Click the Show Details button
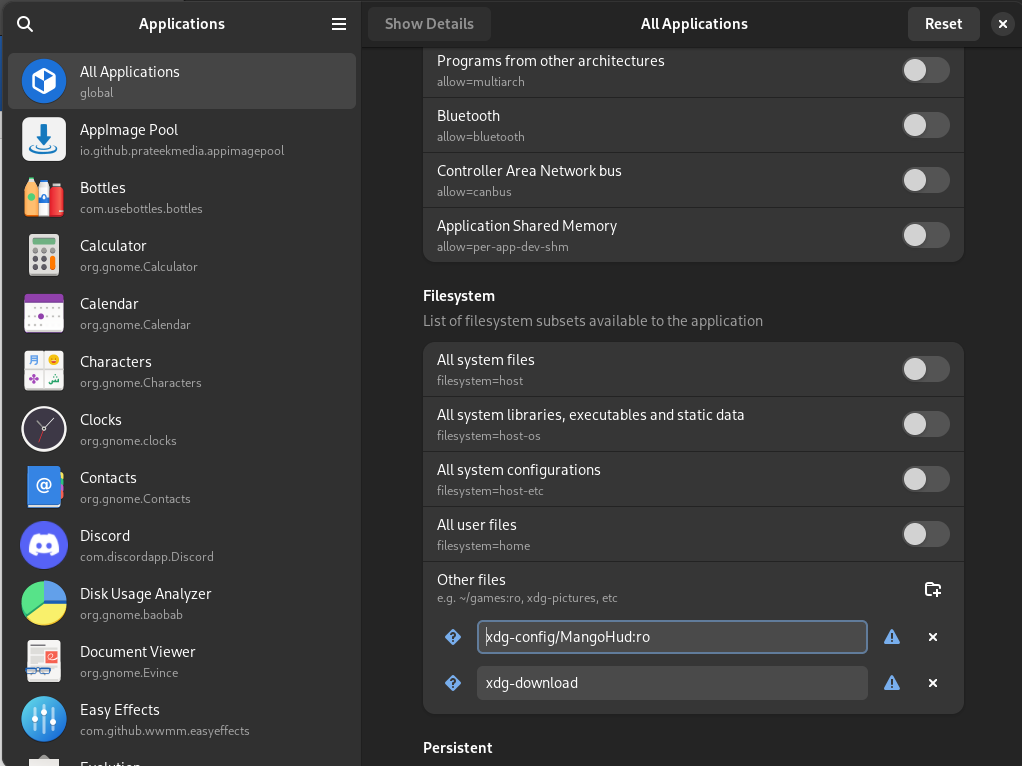Viewport: 1022px width, 766px height. [429, 24]
